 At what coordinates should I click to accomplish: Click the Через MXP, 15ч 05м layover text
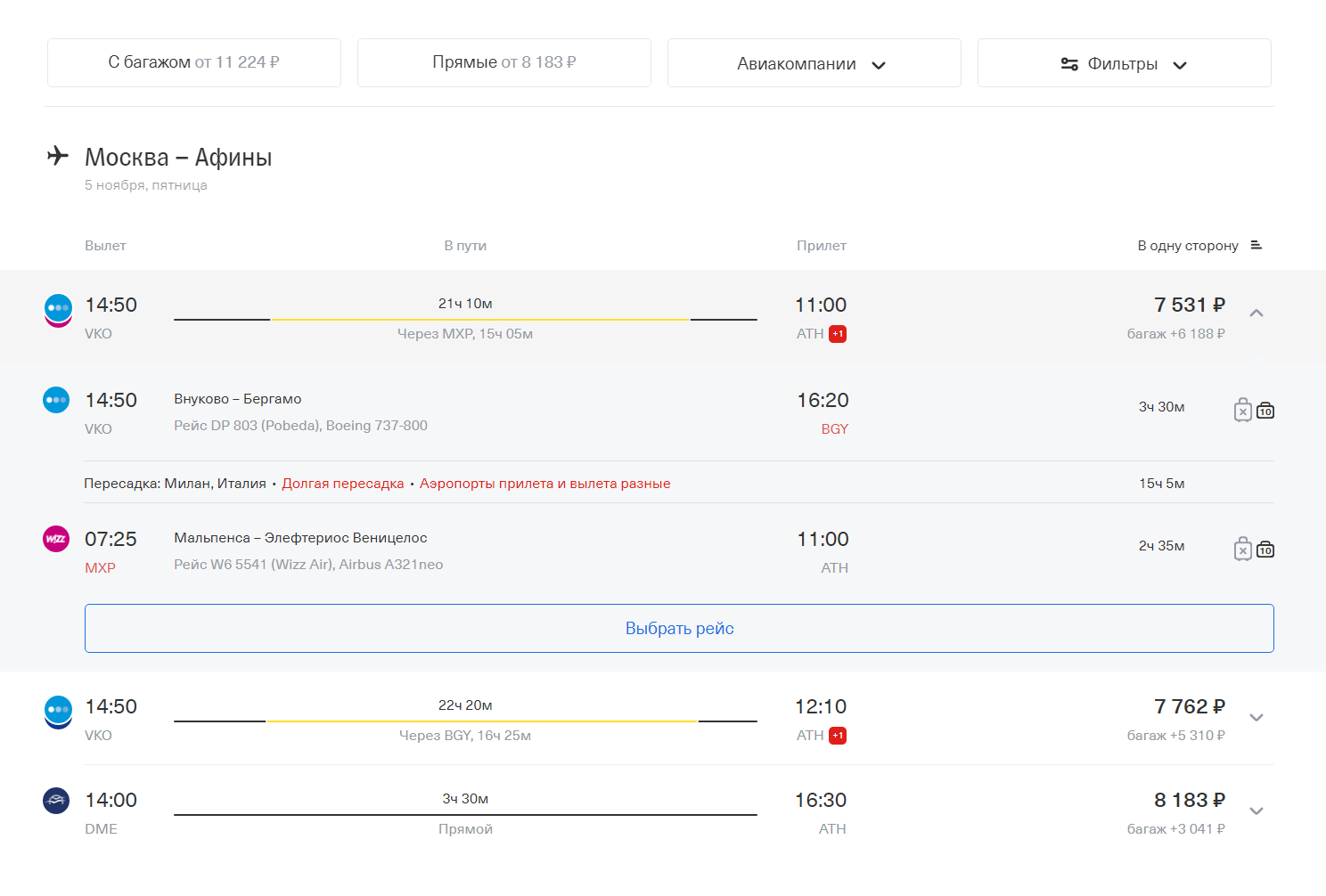click(465, 334)
